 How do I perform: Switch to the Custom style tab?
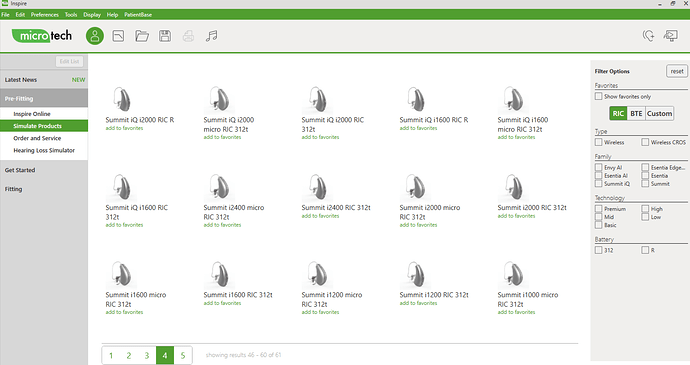click(x=659, y=114)
